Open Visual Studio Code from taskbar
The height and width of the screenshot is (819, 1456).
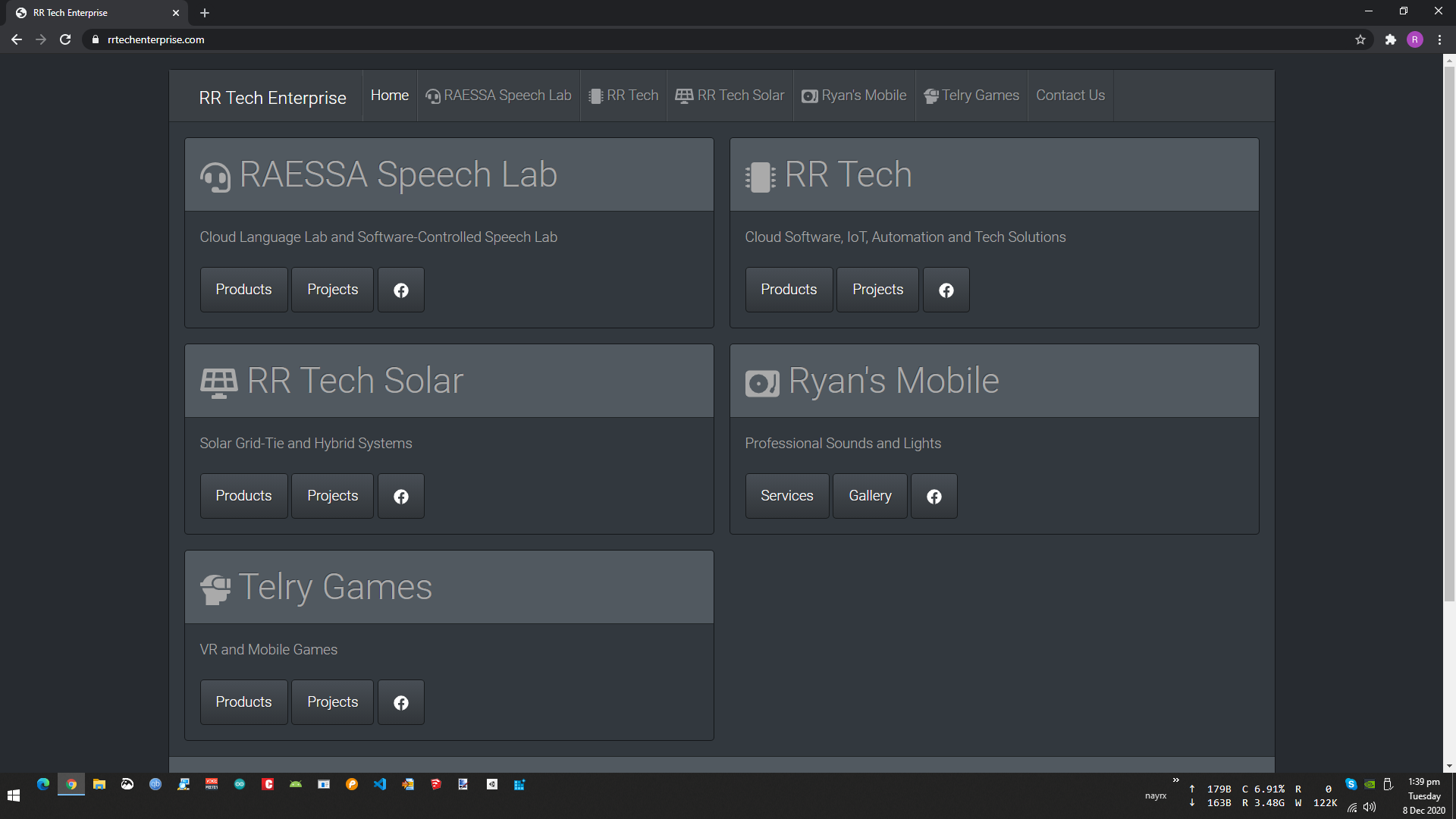pos(380,784)
